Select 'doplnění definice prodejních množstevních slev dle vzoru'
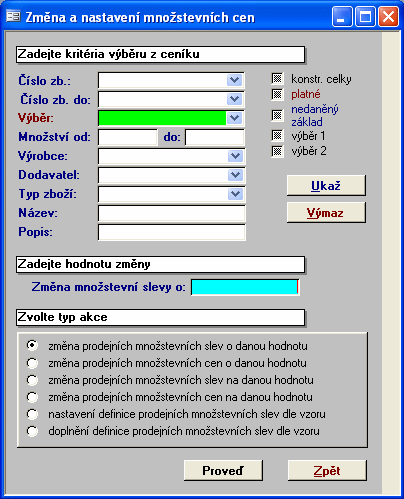404x499 pixels. tap(32, 431)
